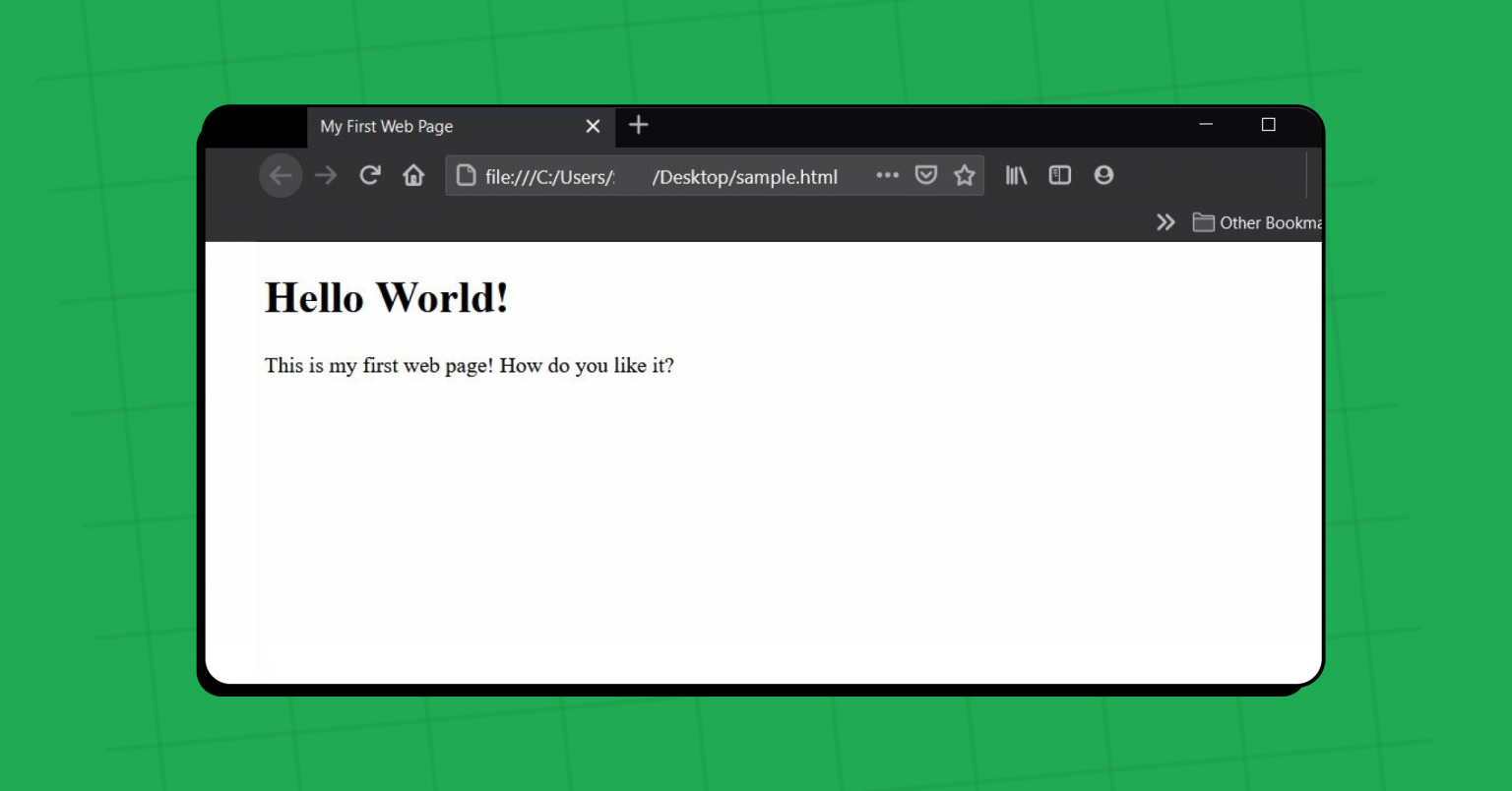The image size is (1512, 791).
Task: Select the Hello World heading text
Action: tap(386, 297)
